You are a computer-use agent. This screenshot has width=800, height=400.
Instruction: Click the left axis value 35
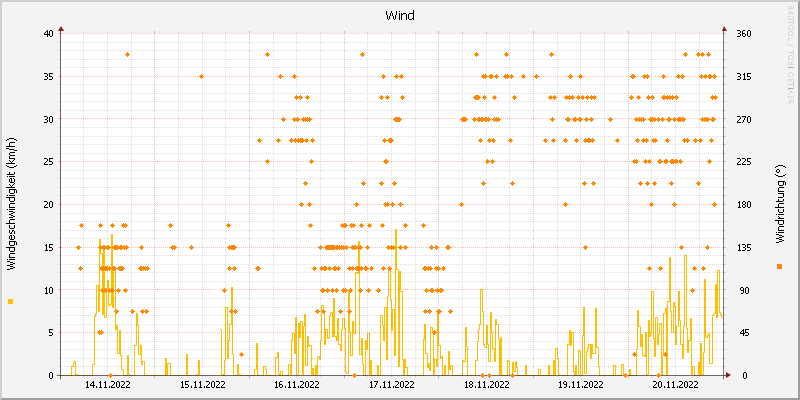[48, 77]
